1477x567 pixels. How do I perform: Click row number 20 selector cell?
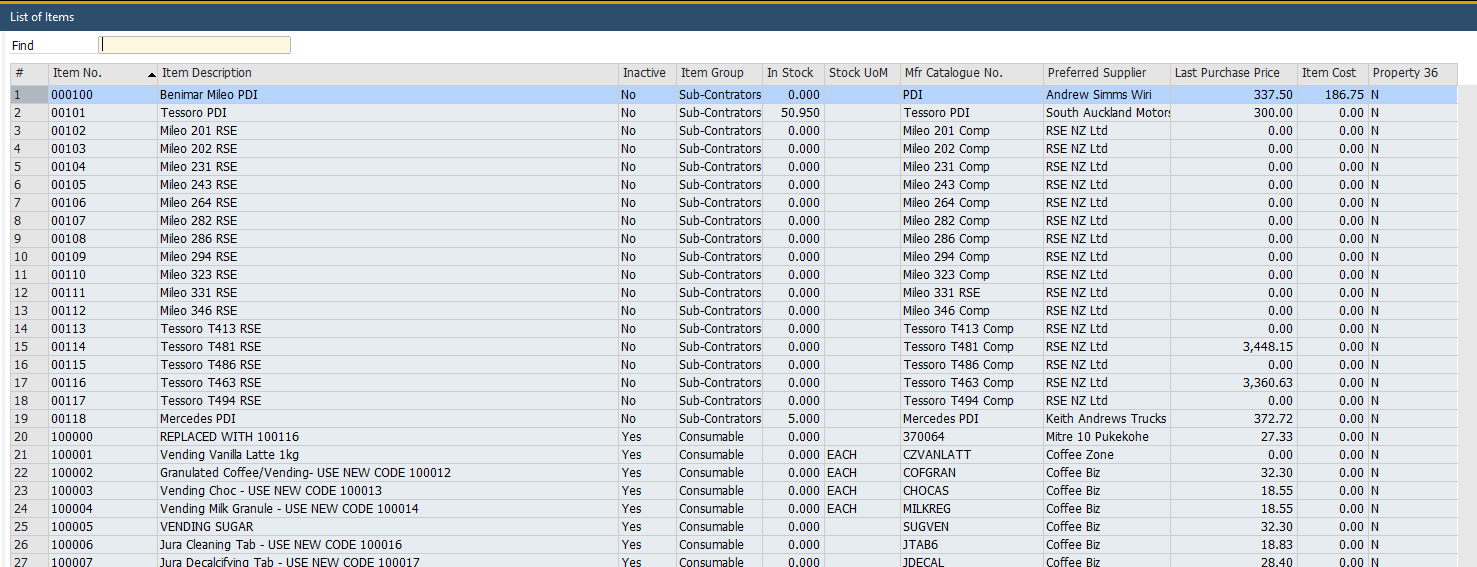pos(28,437)
